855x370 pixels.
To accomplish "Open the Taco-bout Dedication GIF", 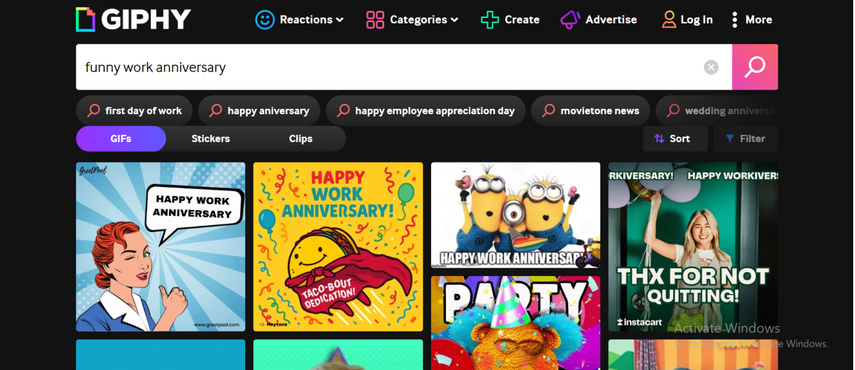I will pyautogui.click(x=338, y=247).
